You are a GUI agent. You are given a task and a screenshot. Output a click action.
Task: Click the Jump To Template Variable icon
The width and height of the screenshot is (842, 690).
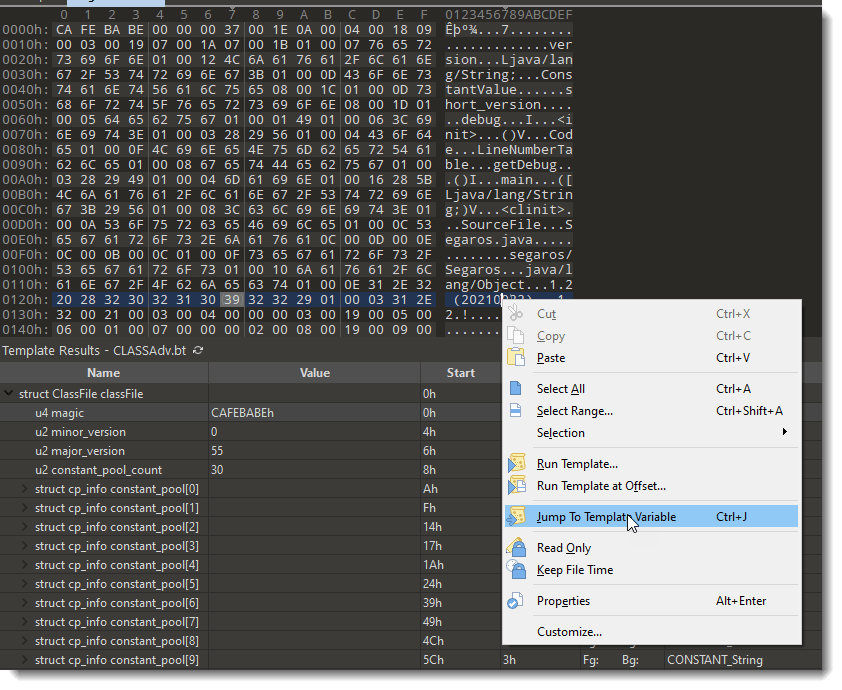point(517,517)
